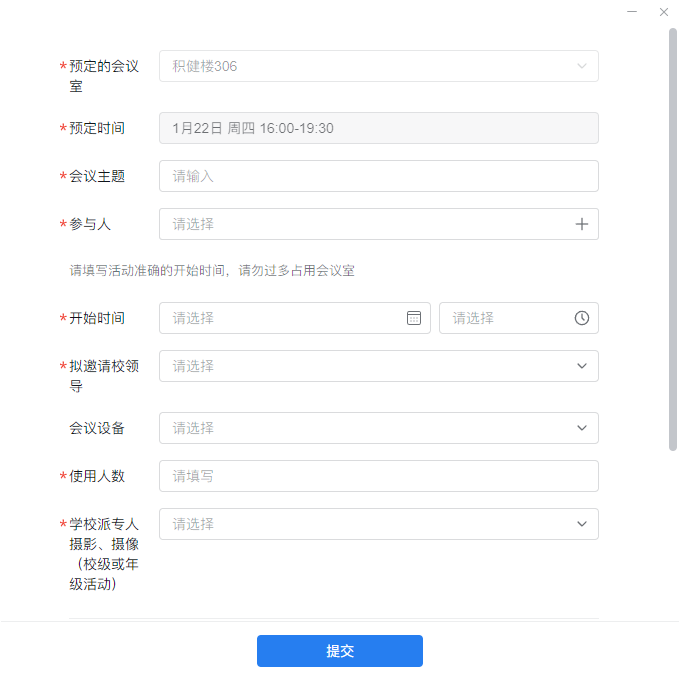
Task: Expand 拟邀请校领导 dropdown arrow
Action: (582, 366)
